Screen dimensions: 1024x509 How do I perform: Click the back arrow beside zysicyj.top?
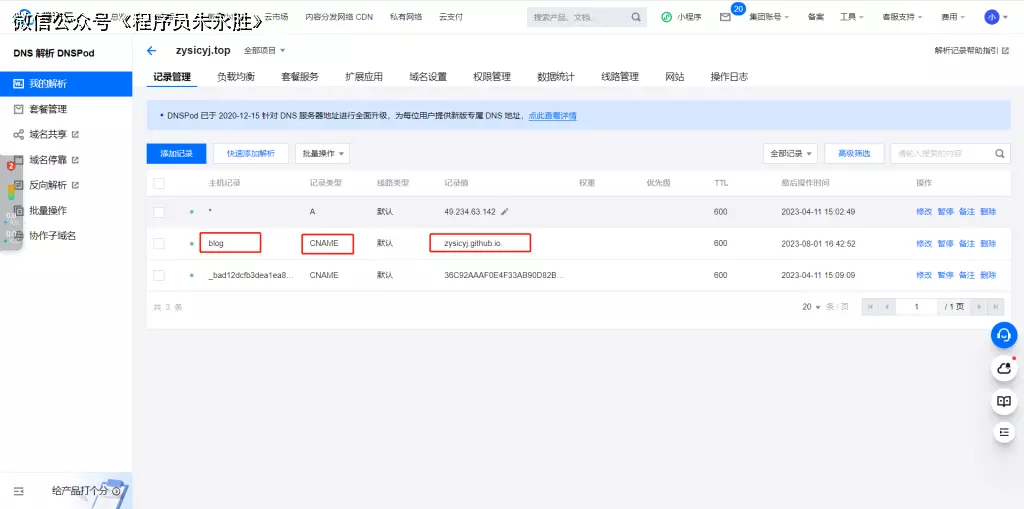pos(151,50)
